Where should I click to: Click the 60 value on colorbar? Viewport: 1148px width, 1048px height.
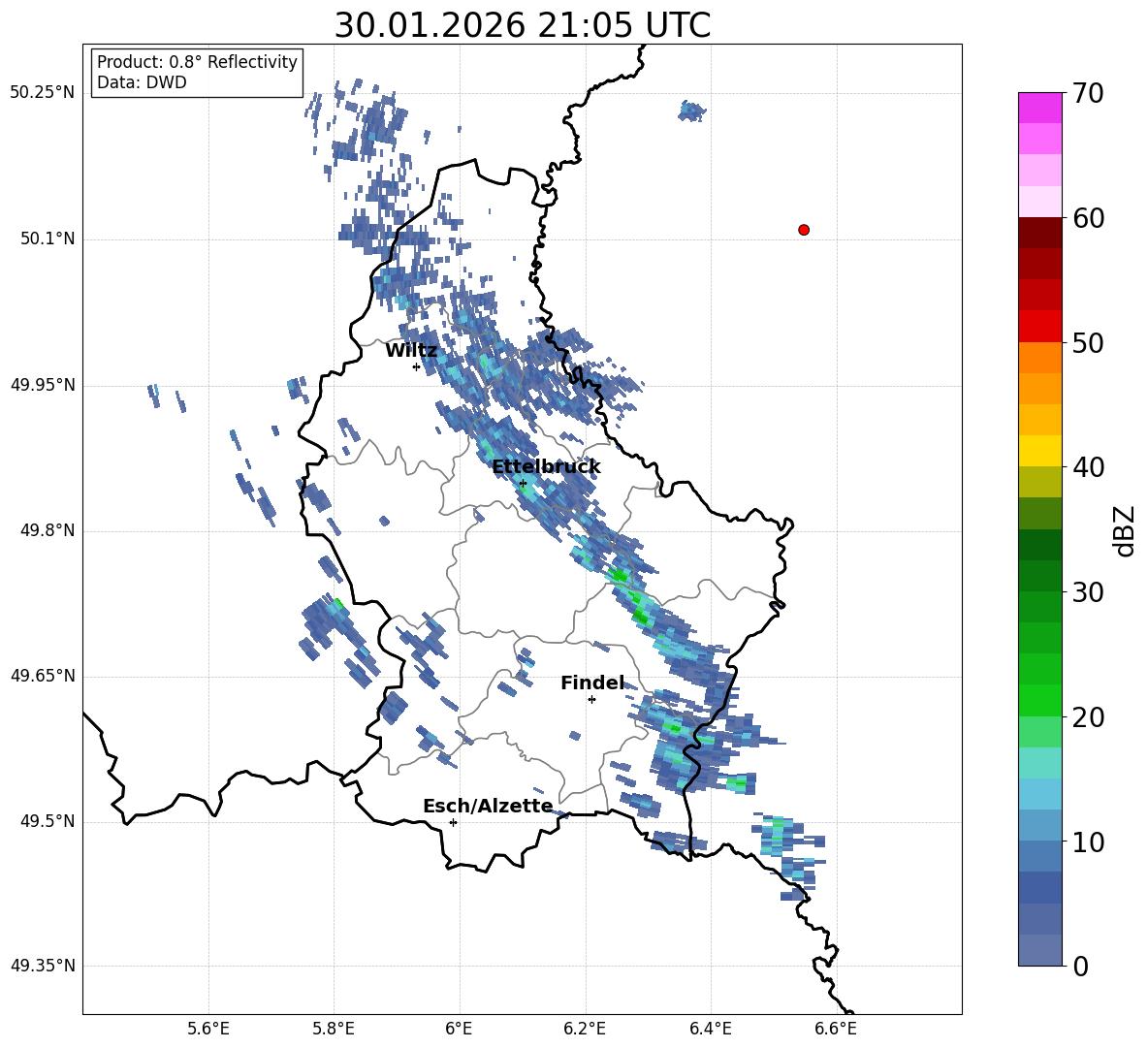[1088, 218]
